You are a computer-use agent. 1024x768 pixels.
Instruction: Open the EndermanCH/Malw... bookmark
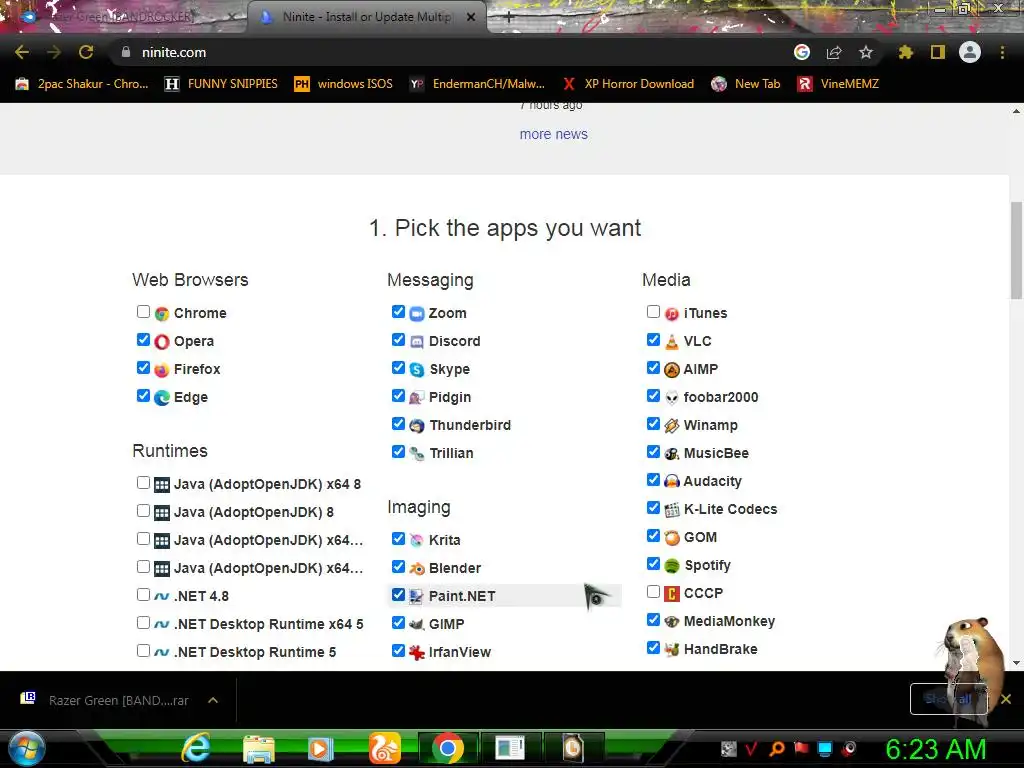pyautogui.click(x=477, y=84)
